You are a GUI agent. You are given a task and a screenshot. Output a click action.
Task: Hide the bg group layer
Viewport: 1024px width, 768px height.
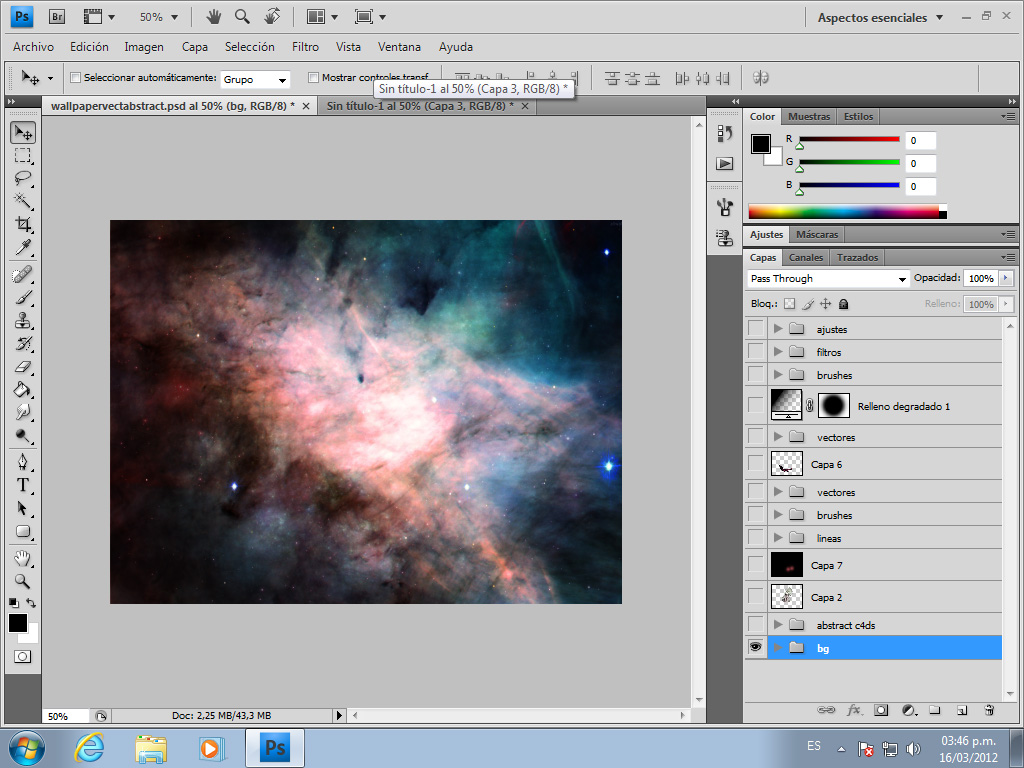755,648
